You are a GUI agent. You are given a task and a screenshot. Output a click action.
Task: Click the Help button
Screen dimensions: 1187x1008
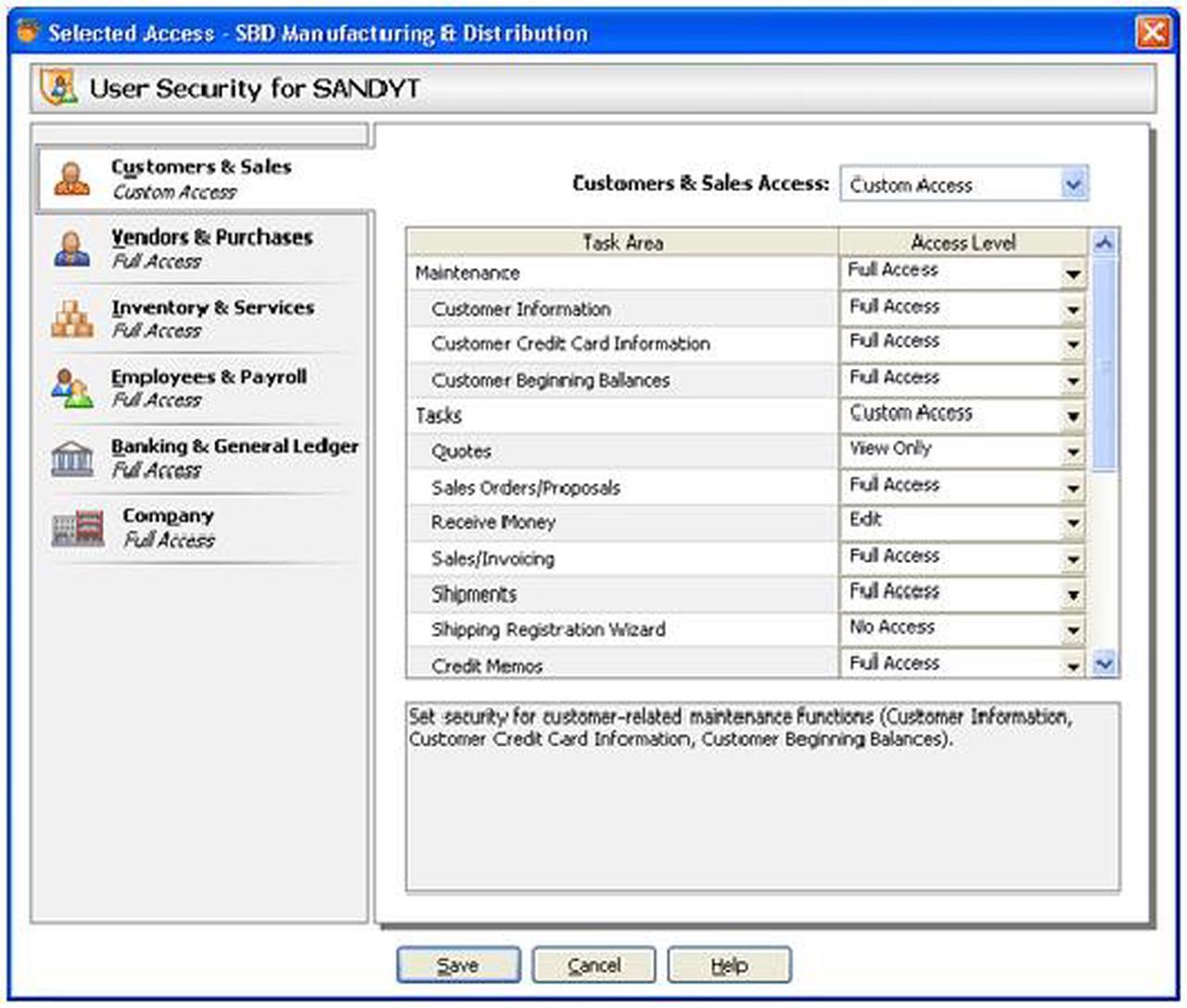[729, 964]
